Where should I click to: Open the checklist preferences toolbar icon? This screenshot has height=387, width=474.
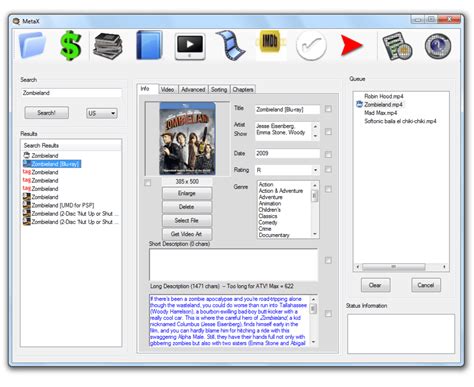[x=397, y=46]
